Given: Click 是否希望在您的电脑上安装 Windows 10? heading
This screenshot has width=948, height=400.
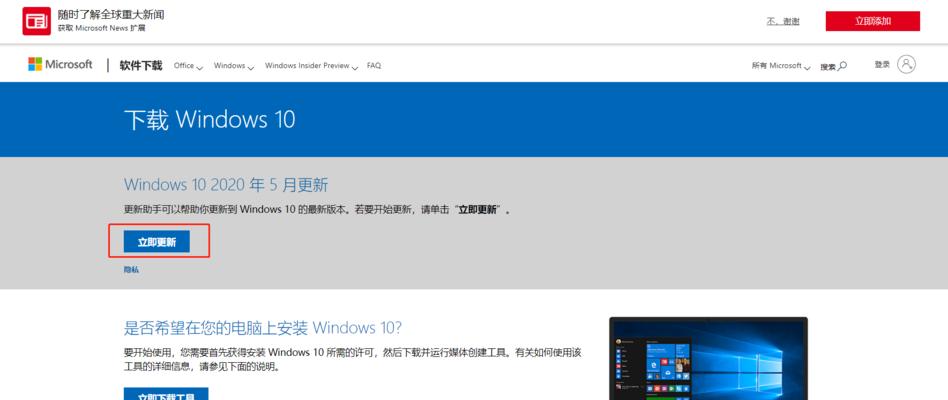Looking at the screenshot, I should [x=262, y=328].
